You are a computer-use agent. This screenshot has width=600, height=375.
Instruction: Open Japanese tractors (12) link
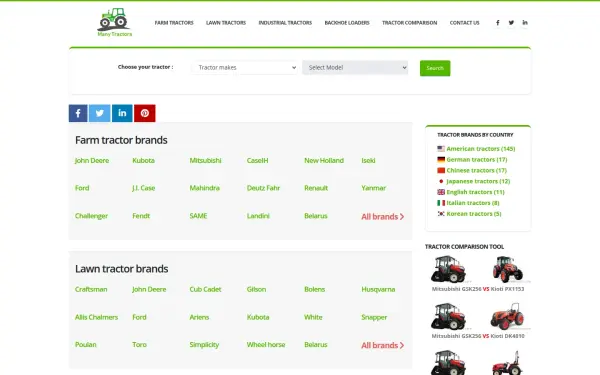coord(478,181)
